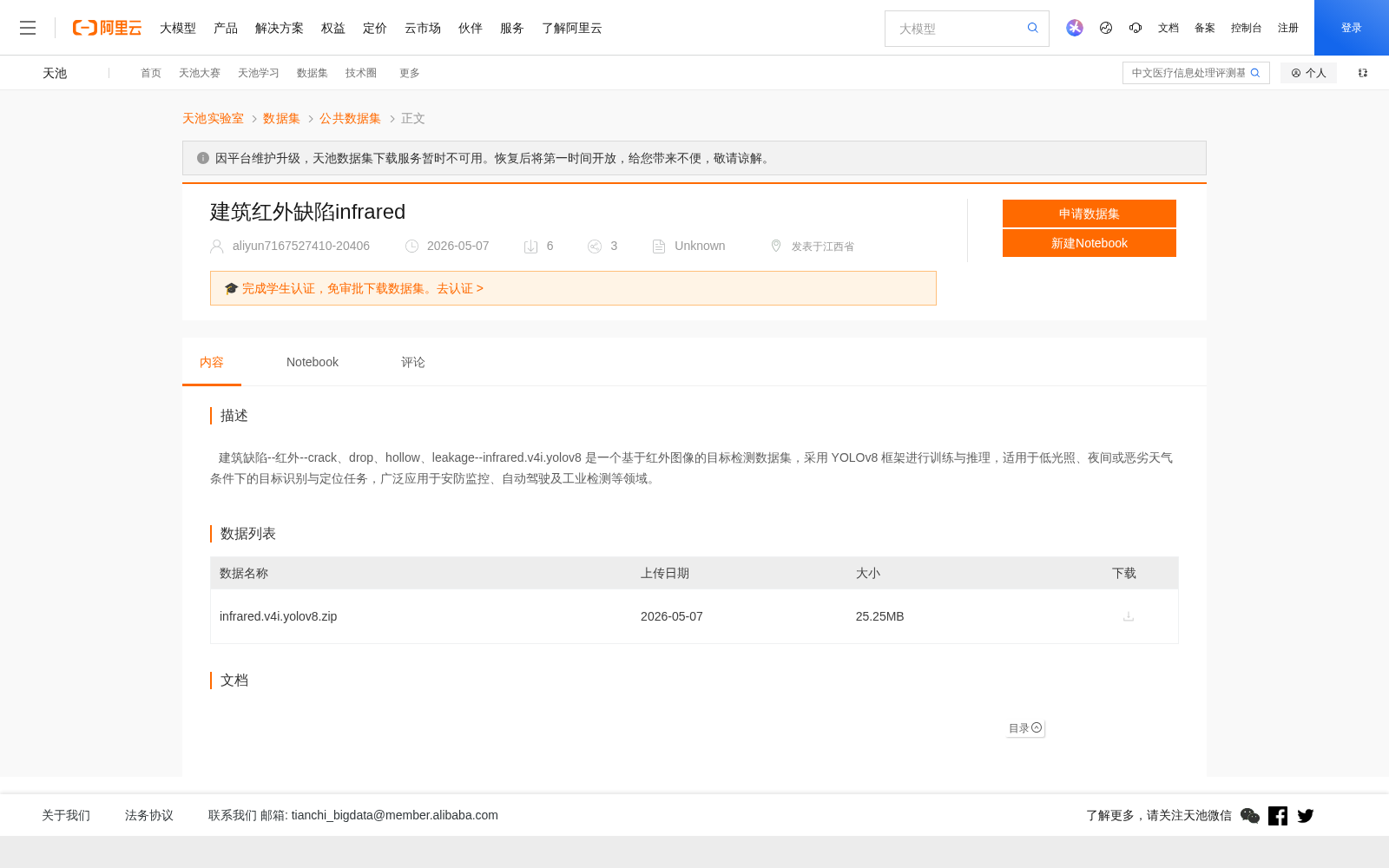Screen dimensions: 1389x868
Task: Click the 阿里云 logo
Action: [107, 28]
